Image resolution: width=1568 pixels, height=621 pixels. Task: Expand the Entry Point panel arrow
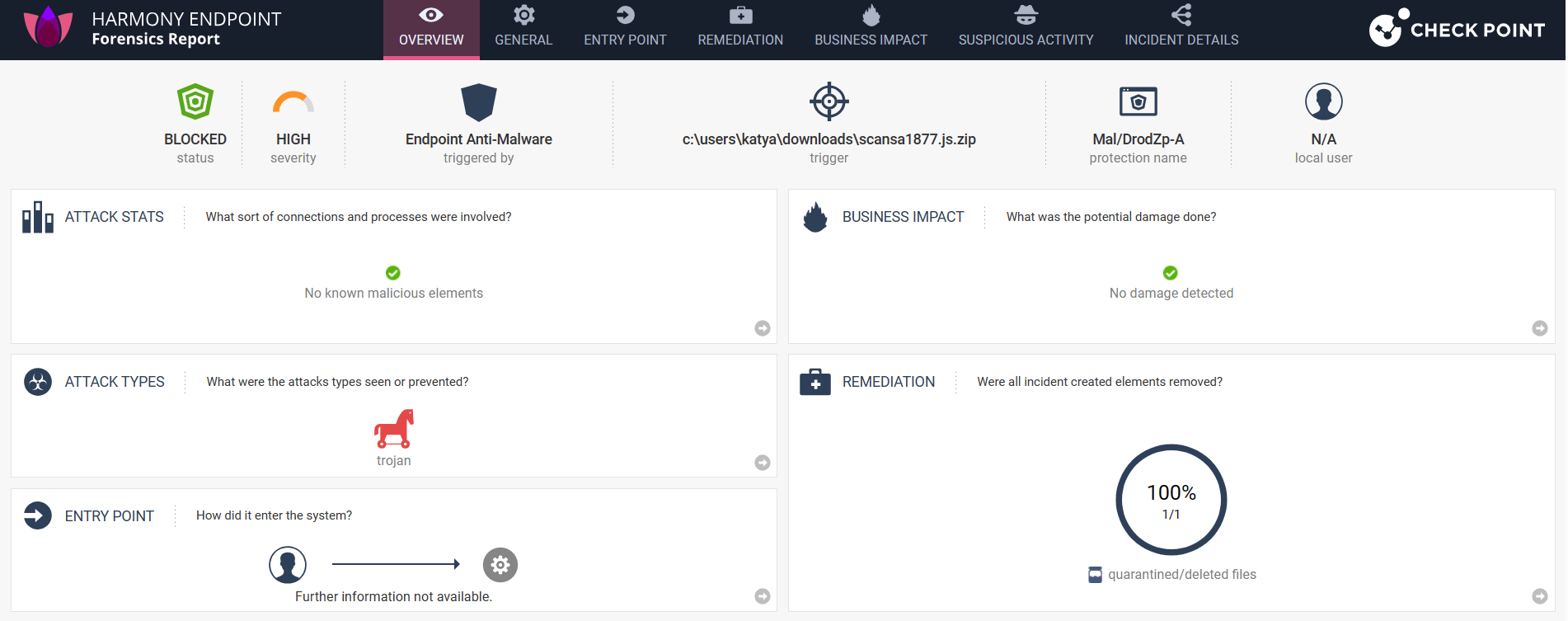[x=763, y=596]
